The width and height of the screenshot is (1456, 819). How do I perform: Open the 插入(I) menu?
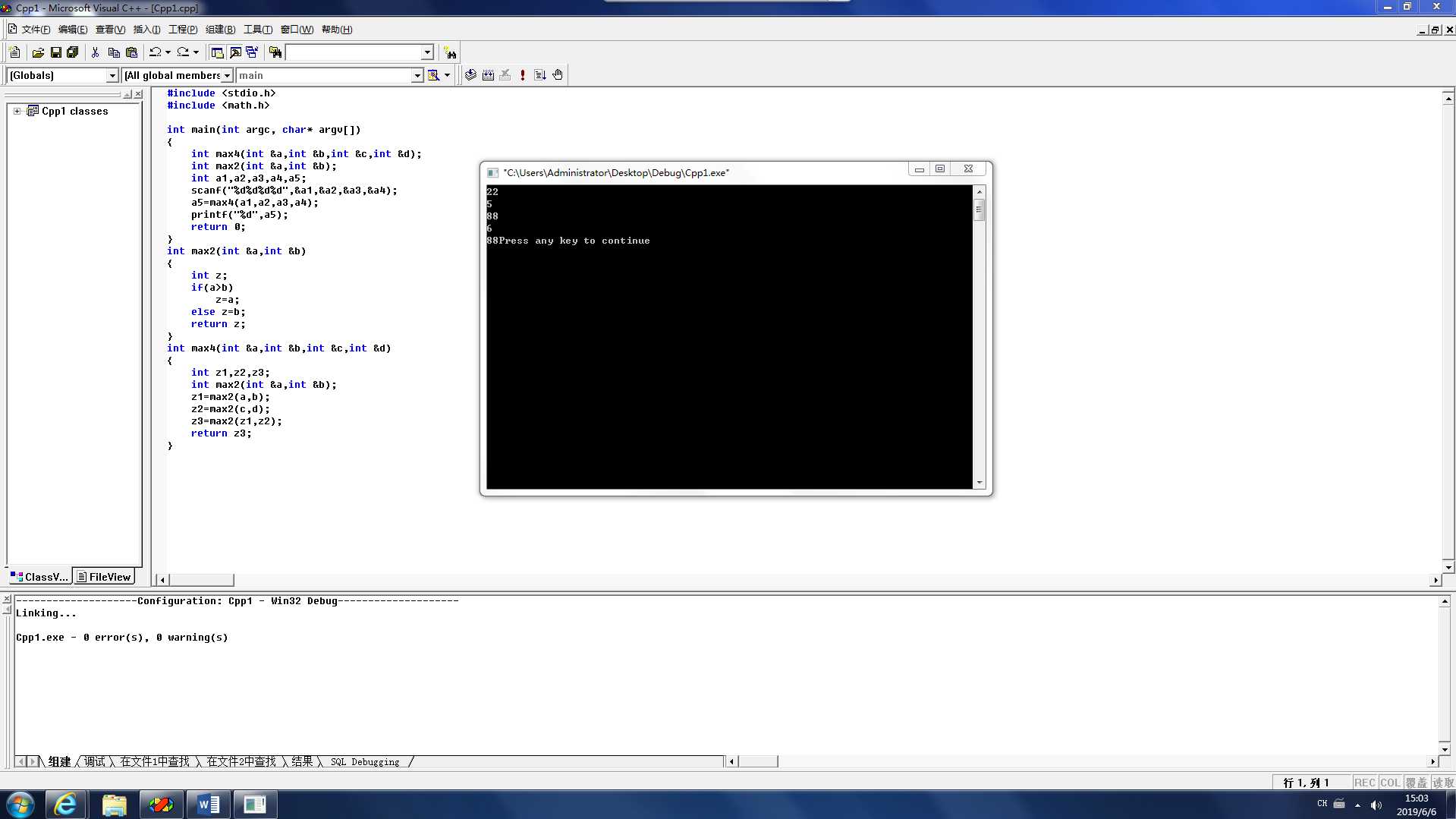tap(146, 30)
